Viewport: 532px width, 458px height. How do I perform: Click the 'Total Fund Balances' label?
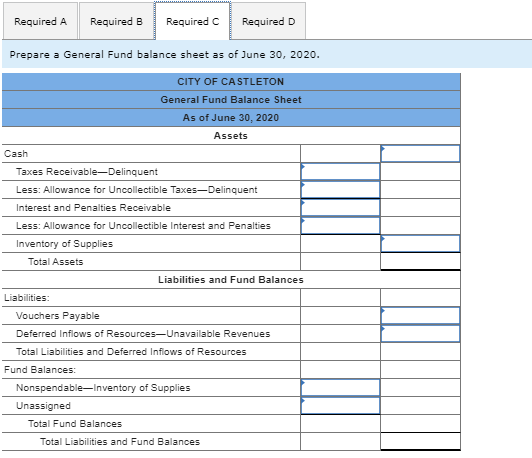point(75,423)
